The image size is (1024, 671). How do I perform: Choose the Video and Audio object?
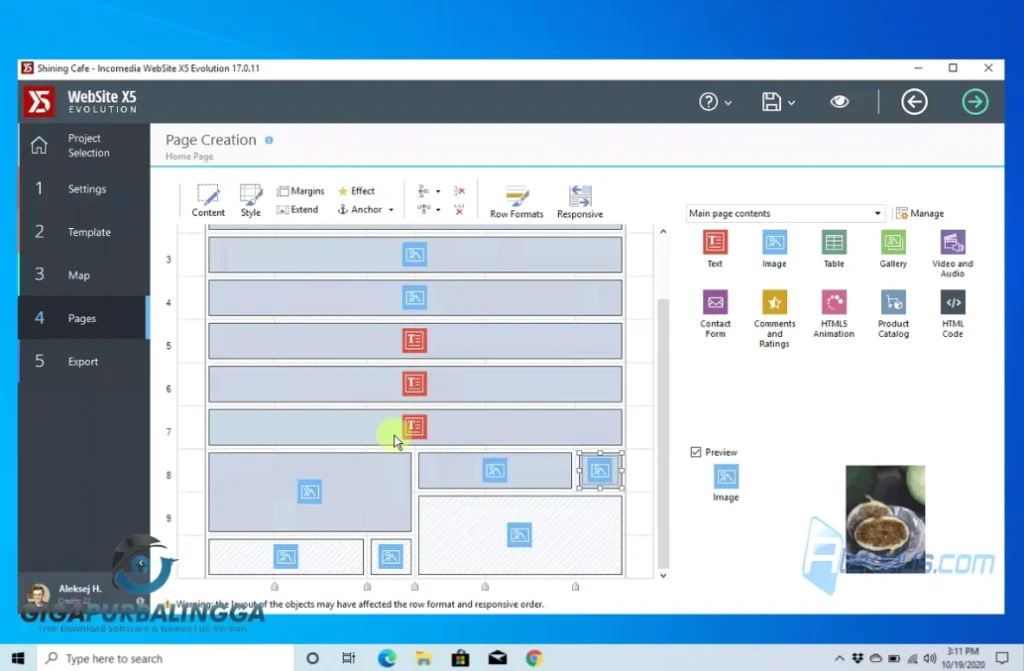952,243
